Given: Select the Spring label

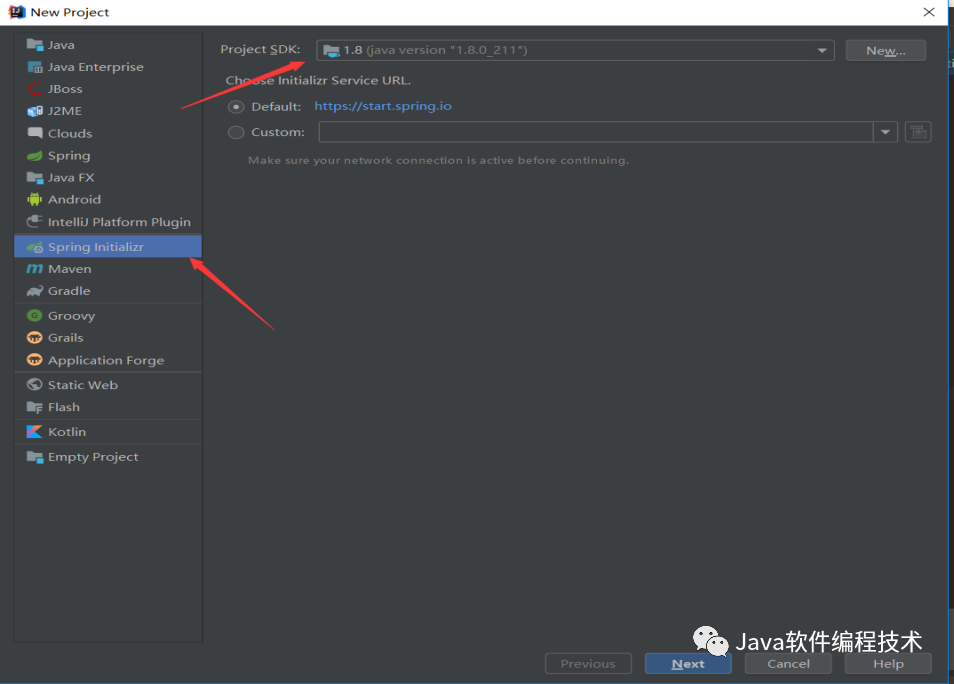Looking at the screenshot, I should coord(69,156).
